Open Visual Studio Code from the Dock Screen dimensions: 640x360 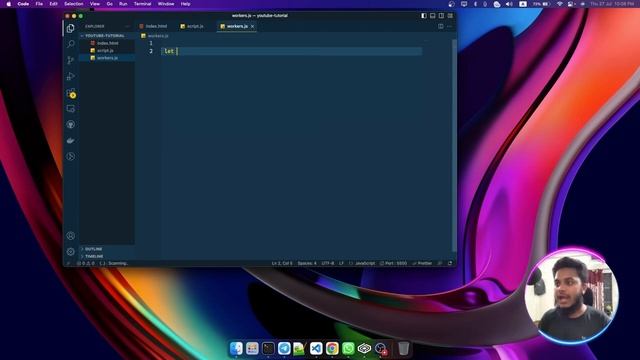(x=316, y=348)
